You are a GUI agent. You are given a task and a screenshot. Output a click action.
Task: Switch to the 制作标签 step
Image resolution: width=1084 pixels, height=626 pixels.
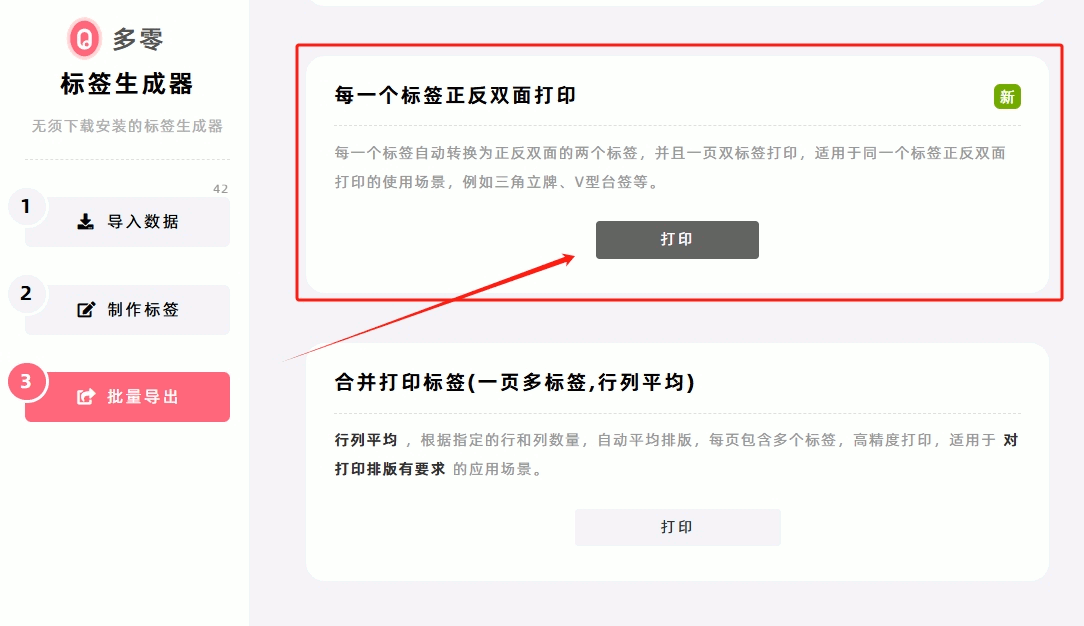click(127, 310)
